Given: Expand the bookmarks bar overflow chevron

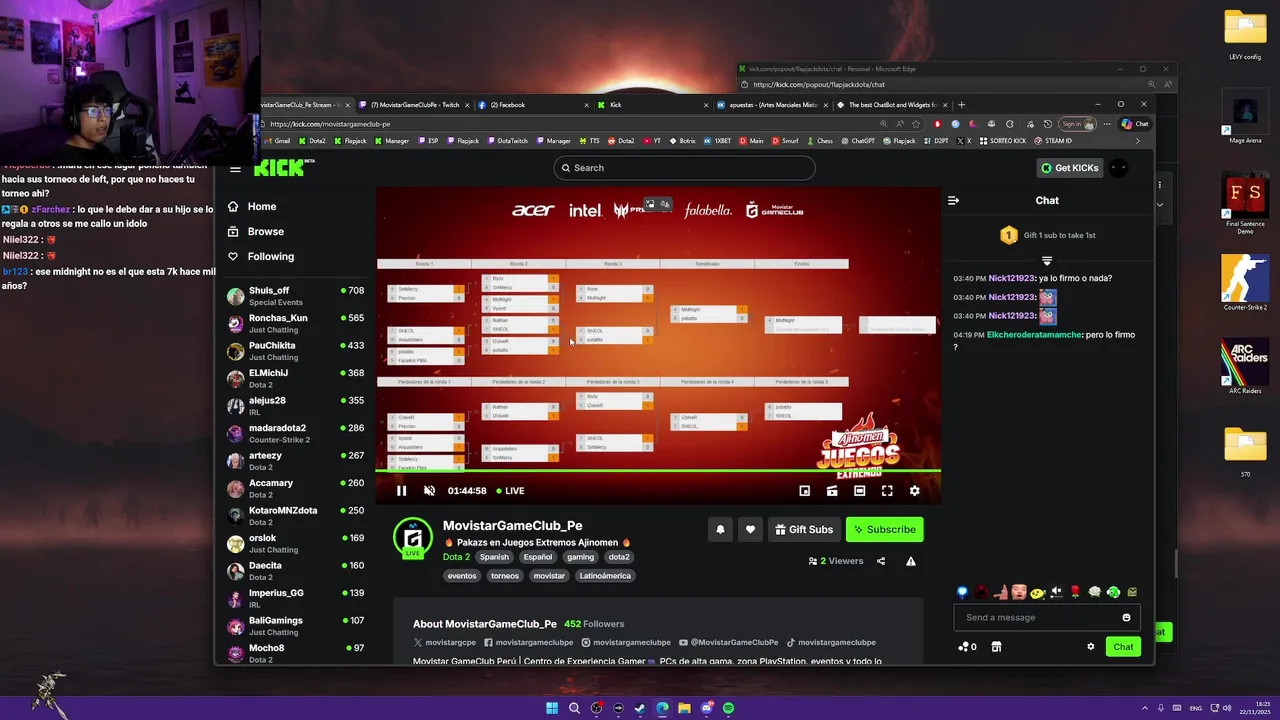Looking at the screenshot, I should pyautogui.click(x=1137, y=141).
